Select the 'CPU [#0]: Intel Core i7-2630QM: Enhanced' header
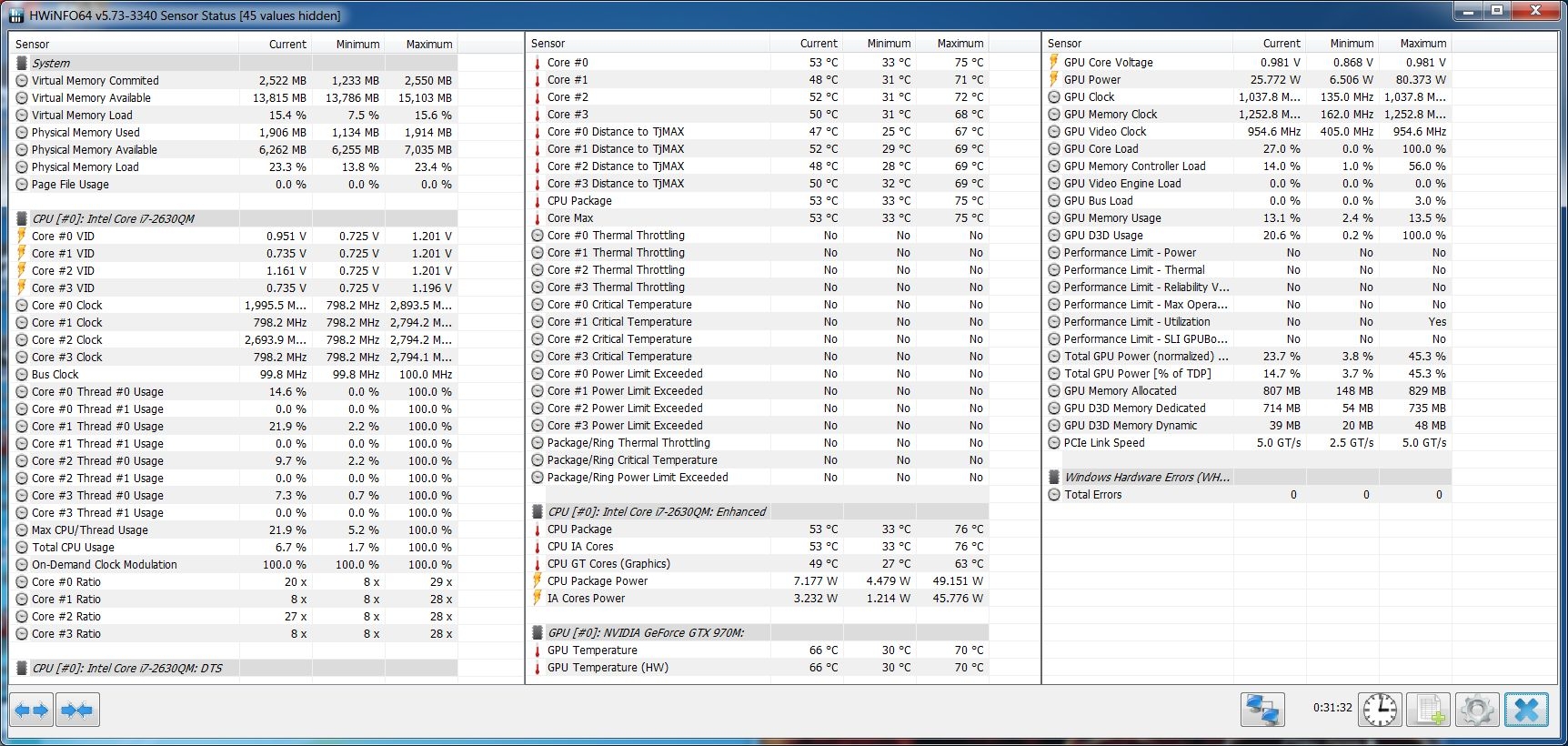Image resolution: width=1568 pixels, height=746 pixels. pyautogui.click(x=759, y=512)
